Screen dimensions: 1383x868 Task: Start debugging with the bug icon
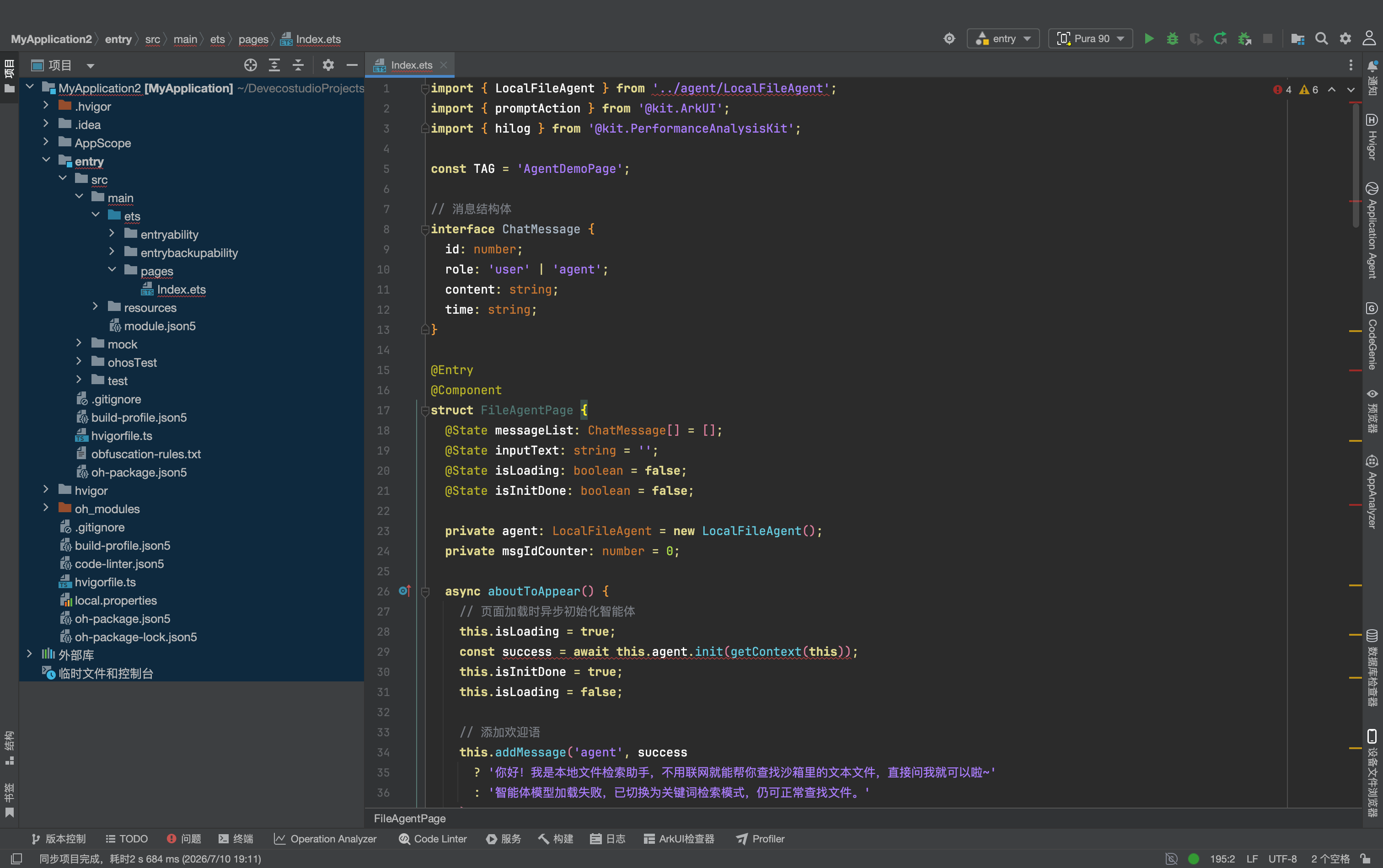1172,38
